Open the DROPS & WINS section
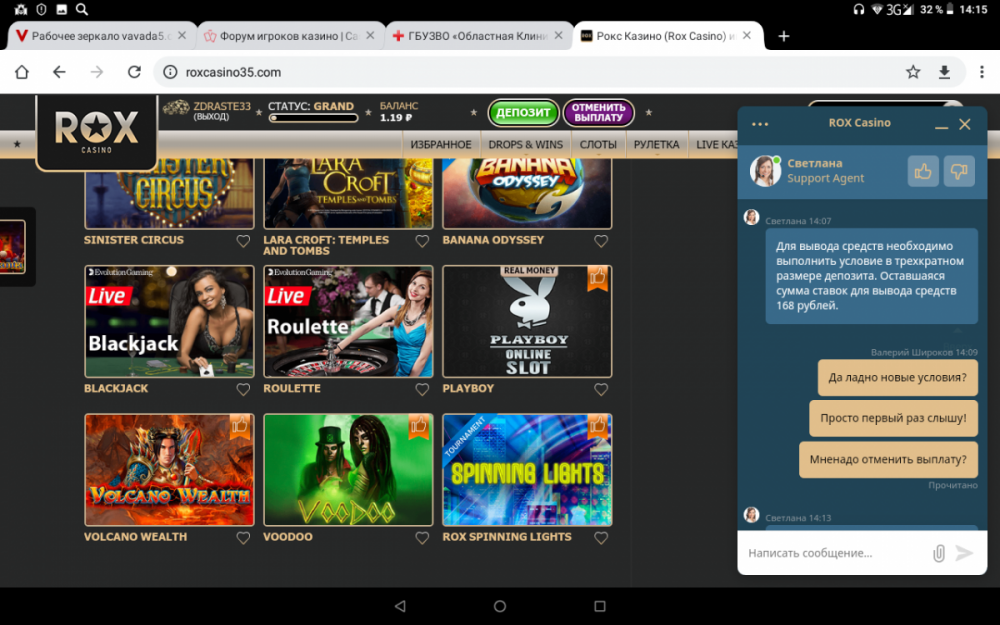Image resolution: width=1000 pixels, height=625 pixels. (x=526, y=144)
